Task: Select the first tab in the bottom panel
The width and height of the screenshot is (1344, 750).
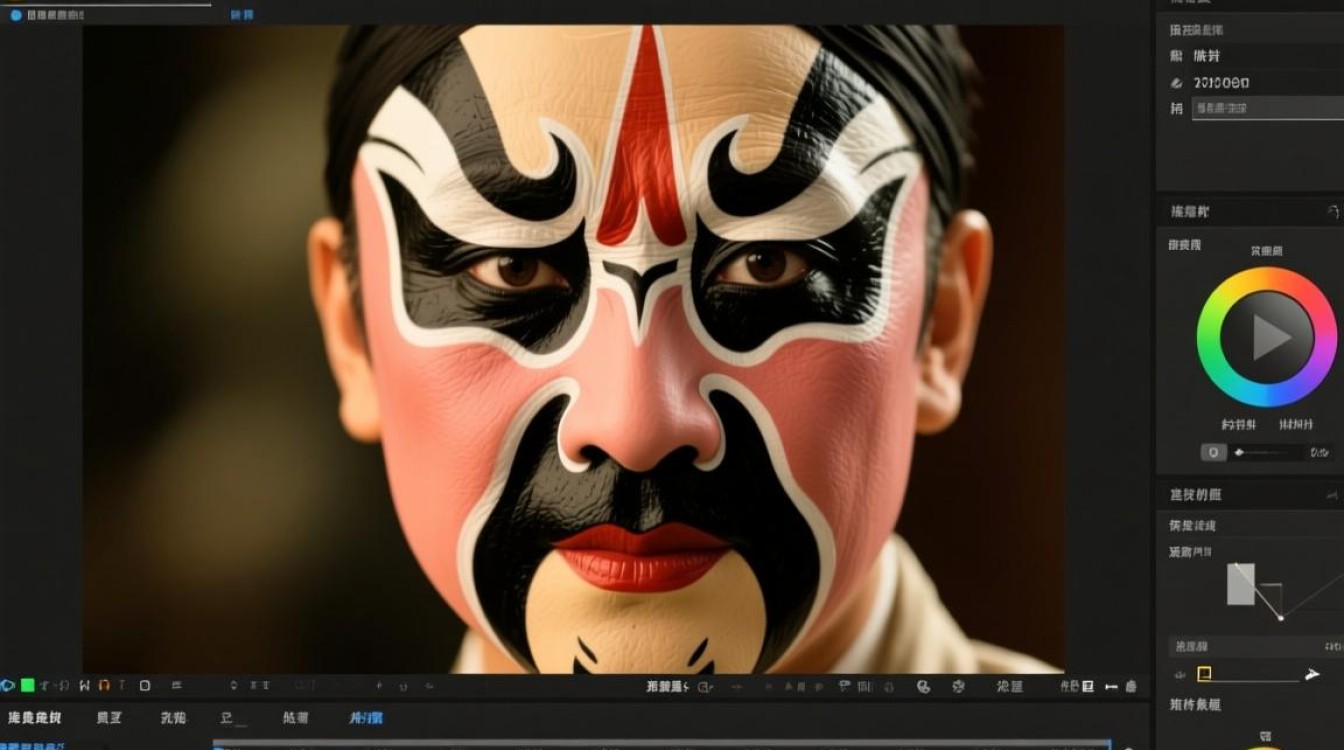Action: 34,718
